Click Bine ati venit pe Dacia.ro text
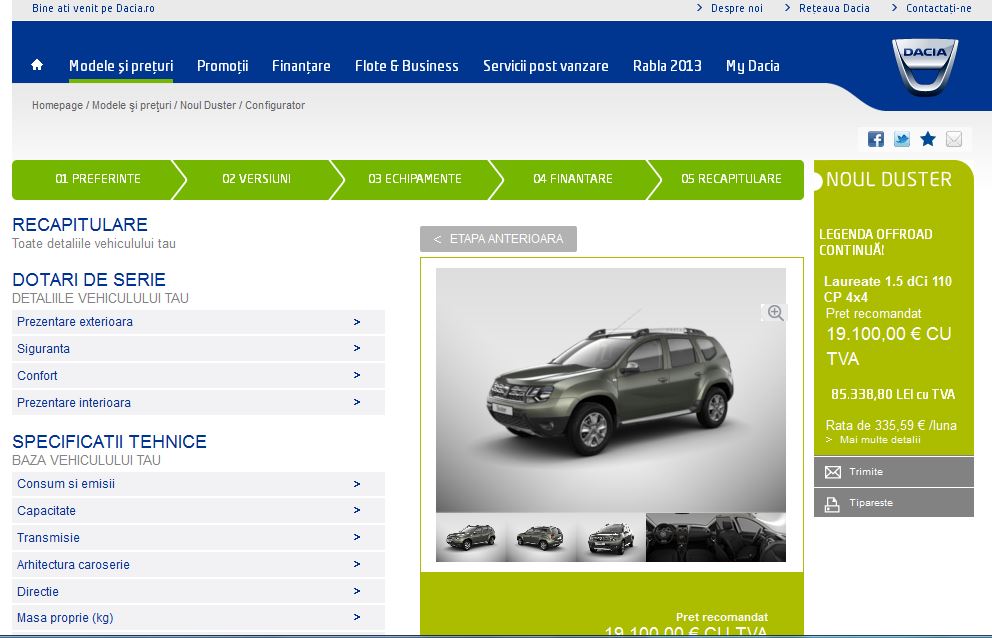This screenshot has height=638, width=992. [x=93, y=8]
